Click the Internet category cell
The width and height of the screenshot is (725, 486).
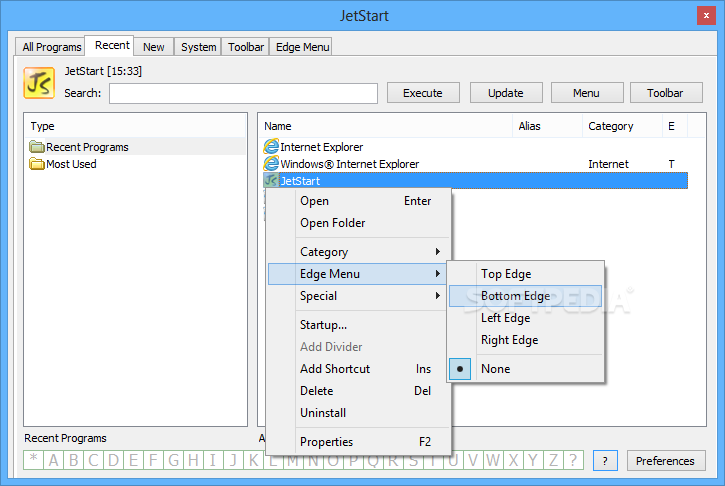[x=608, y=164]
